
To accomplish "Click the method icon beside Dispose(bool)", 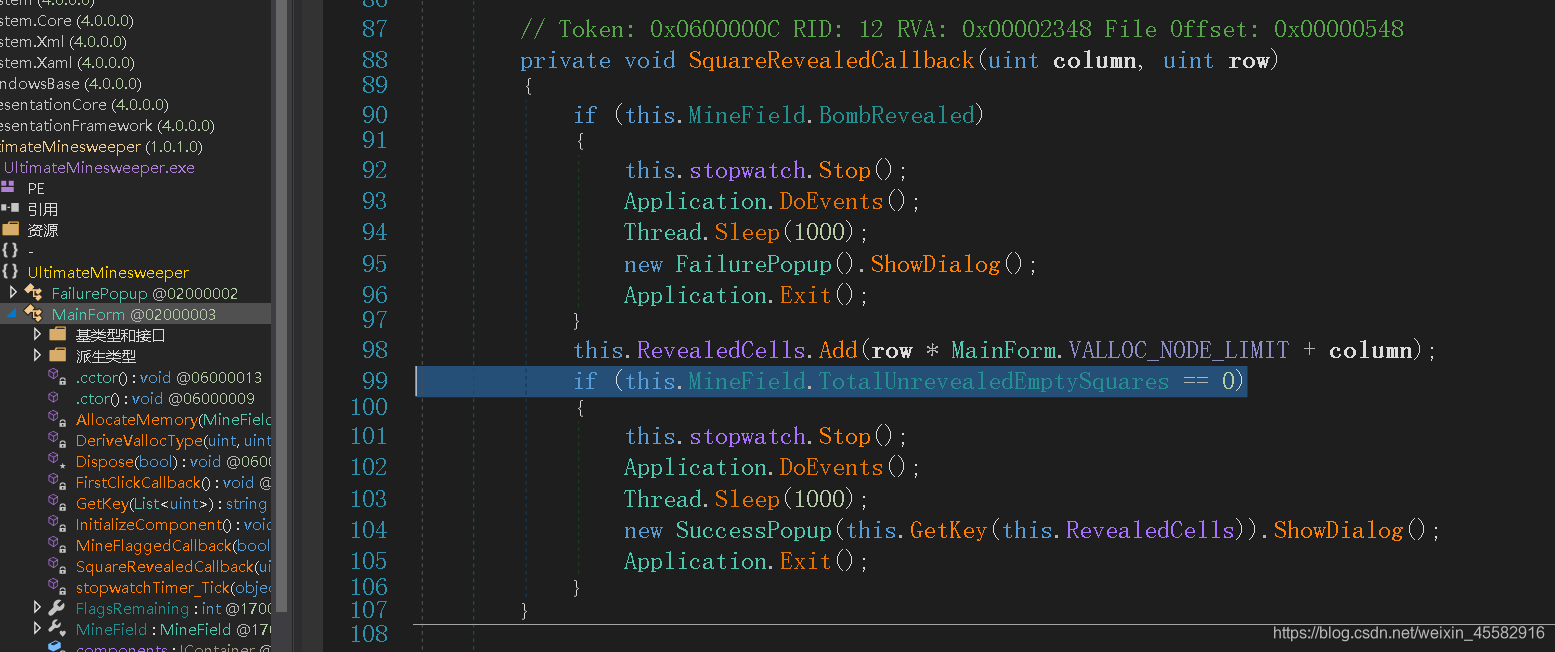I will 58,461.
